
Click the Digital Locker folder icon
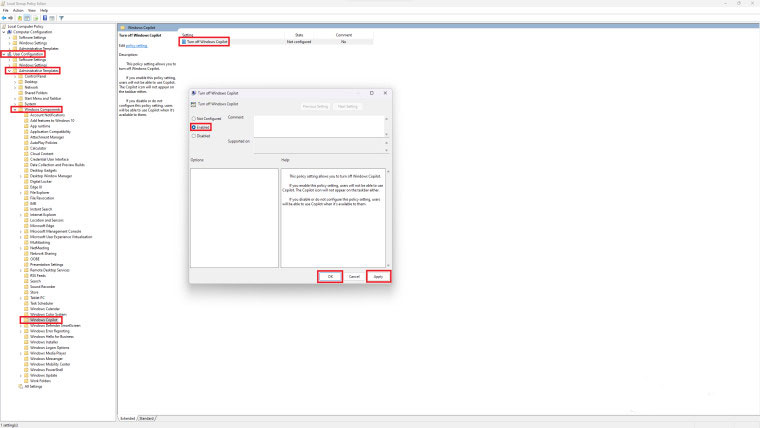click(26, 182)
